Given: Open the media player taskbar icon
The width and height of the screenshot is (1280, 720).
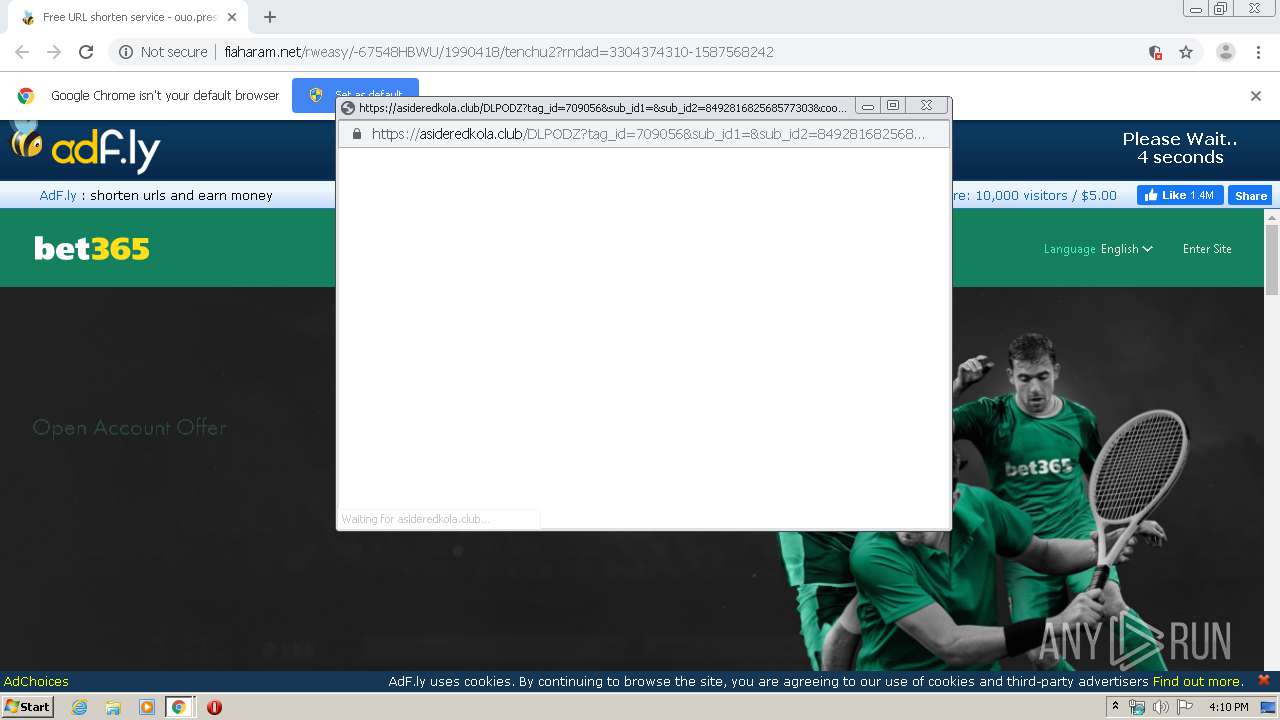Looking at the screenshot, I should click(x=146, y=707).
